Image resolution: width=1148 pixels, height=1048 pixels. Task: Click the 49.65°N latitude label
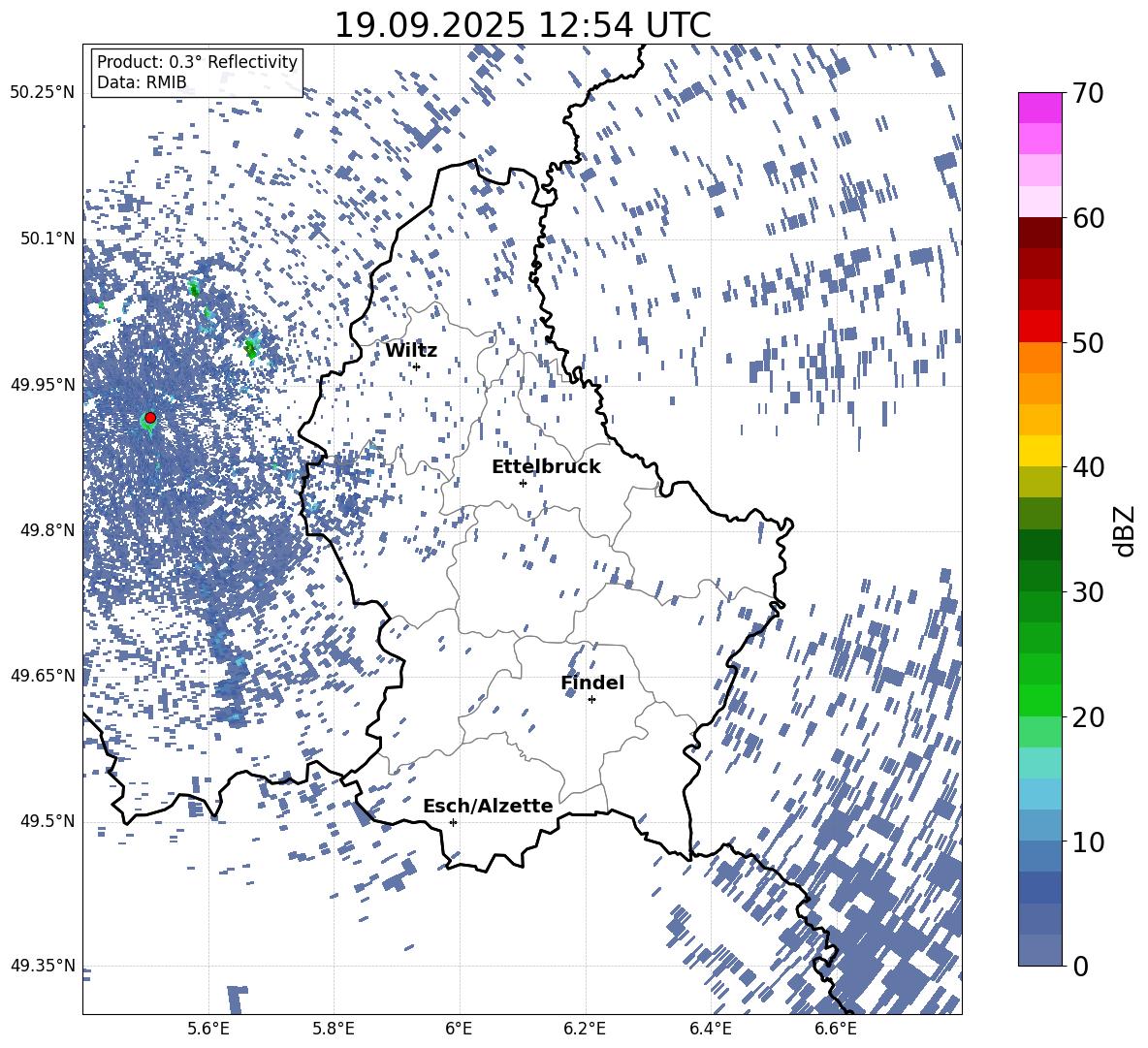point(43,675)
